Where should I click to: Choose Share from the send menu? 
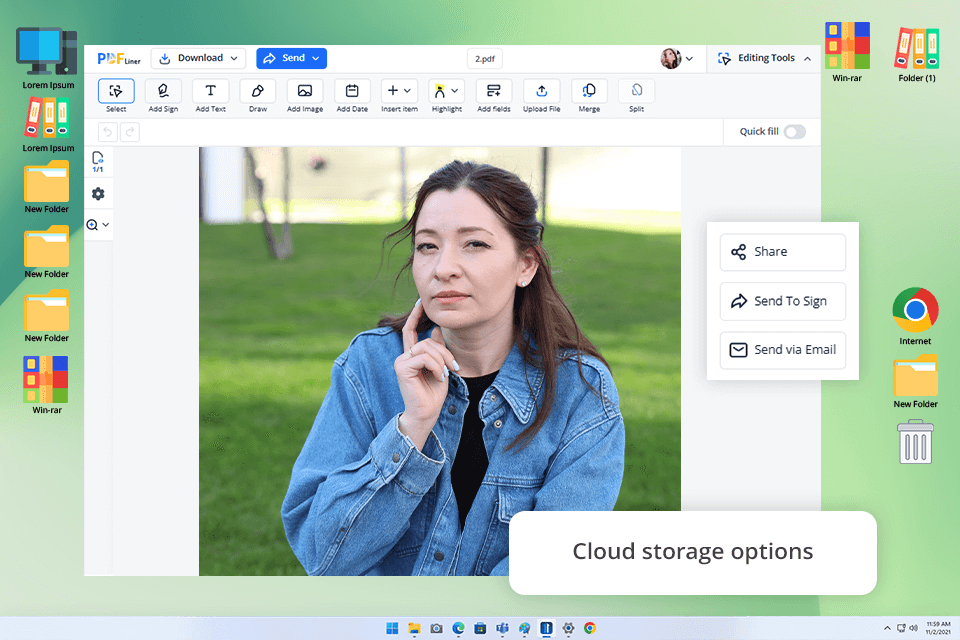coord(782,252)
